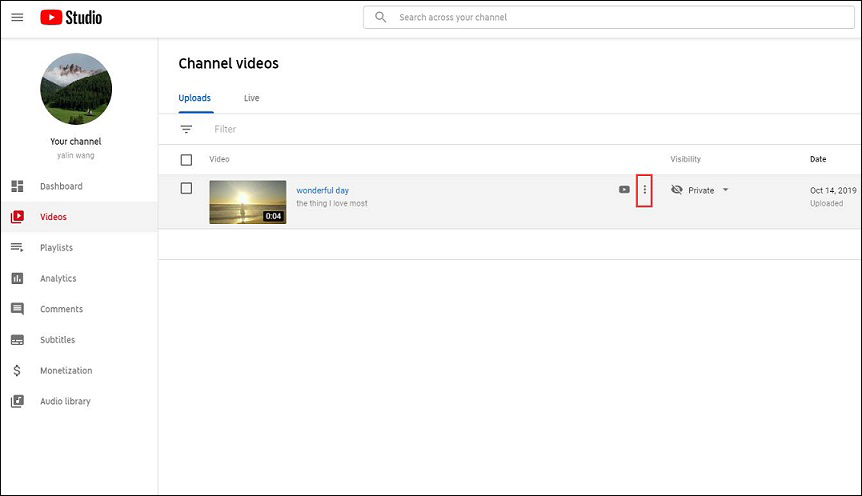
Task: Click the Your channel label
Action: pyautogui.click(x=76, y=141)
